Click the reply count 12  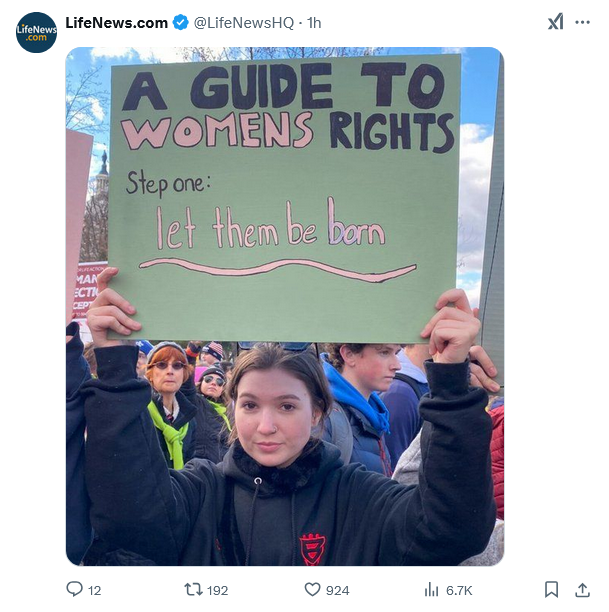click(x=94, y=590)
